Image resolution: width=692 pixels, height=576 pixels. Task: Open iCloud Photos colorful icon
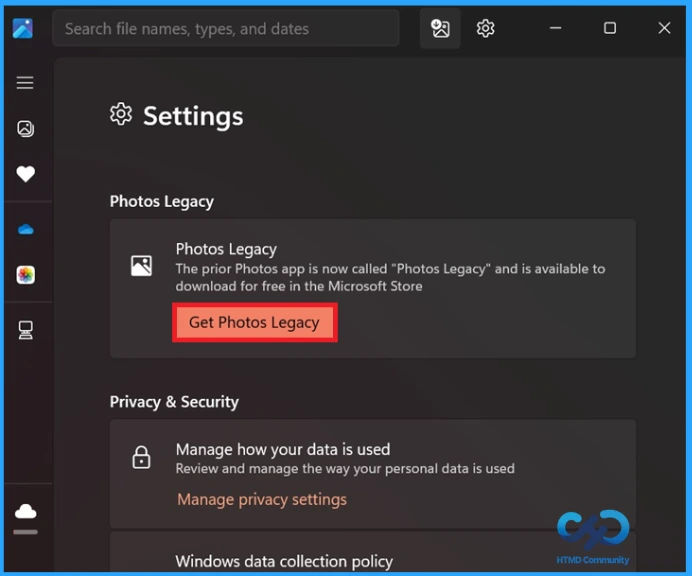click(26, 275)
